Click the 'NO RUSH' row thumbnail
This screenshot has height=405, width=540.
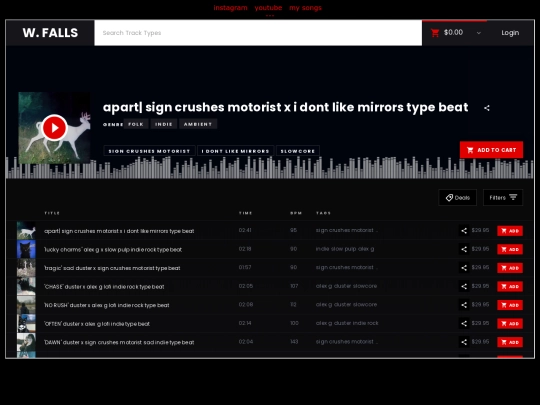click(26, 305)
